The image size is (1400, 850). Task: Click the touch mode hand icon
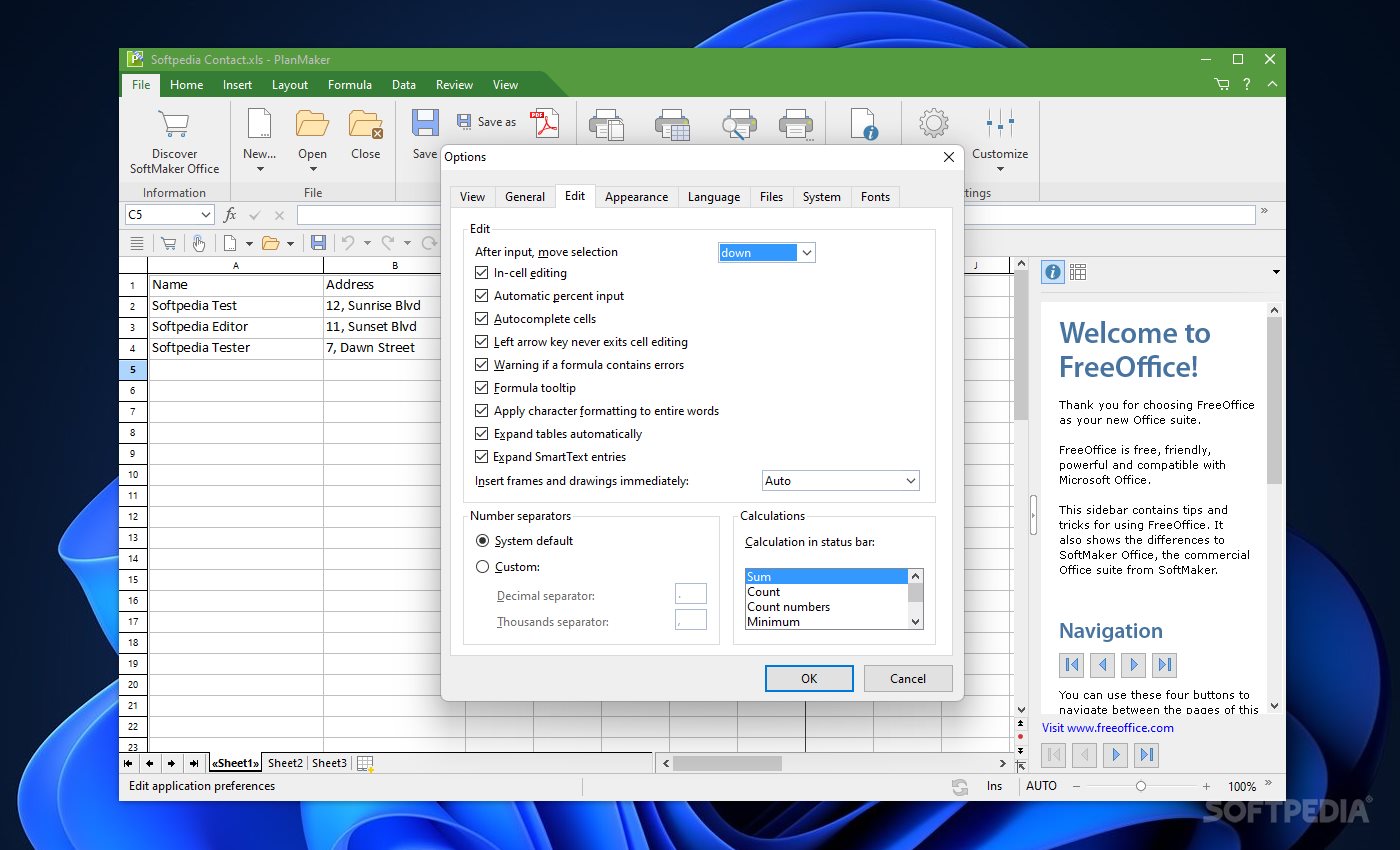point(199,243)
